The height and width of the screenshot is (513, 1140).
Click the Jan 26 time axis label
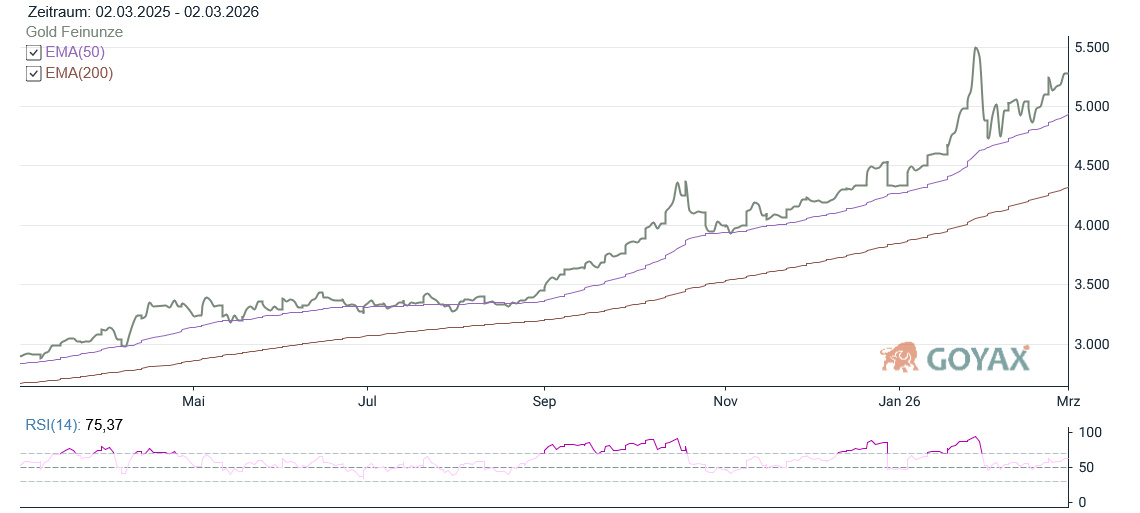pyautogui.click(x=898, y=401)
